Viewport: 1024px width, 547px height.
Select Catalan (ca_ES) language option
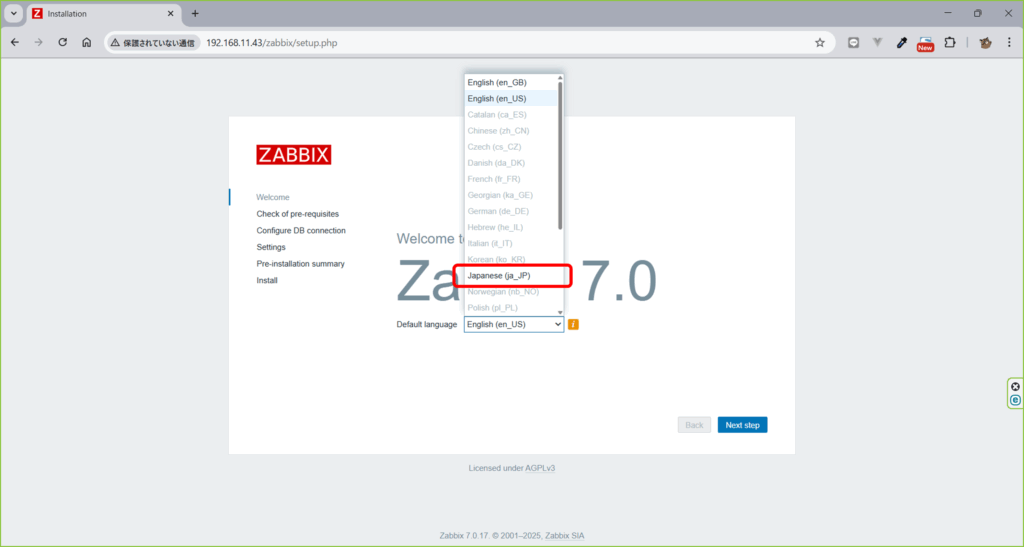(511, 114)
